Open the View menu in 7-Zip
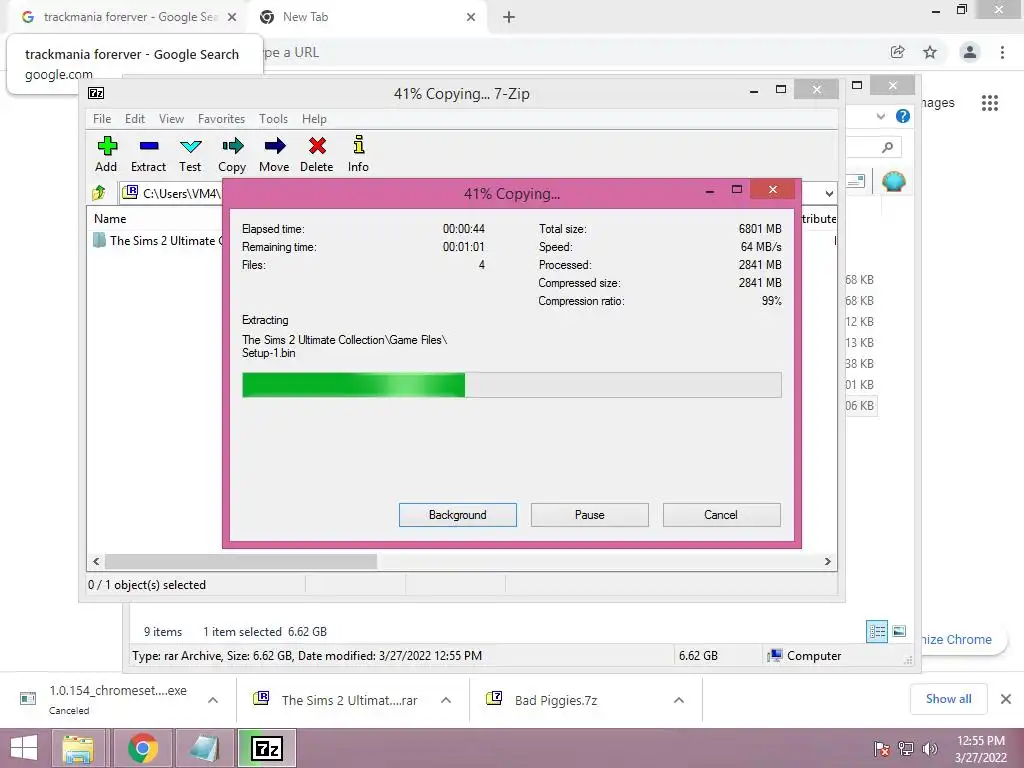This screenshot has height=768, width=1024. (x=171, y=119)
